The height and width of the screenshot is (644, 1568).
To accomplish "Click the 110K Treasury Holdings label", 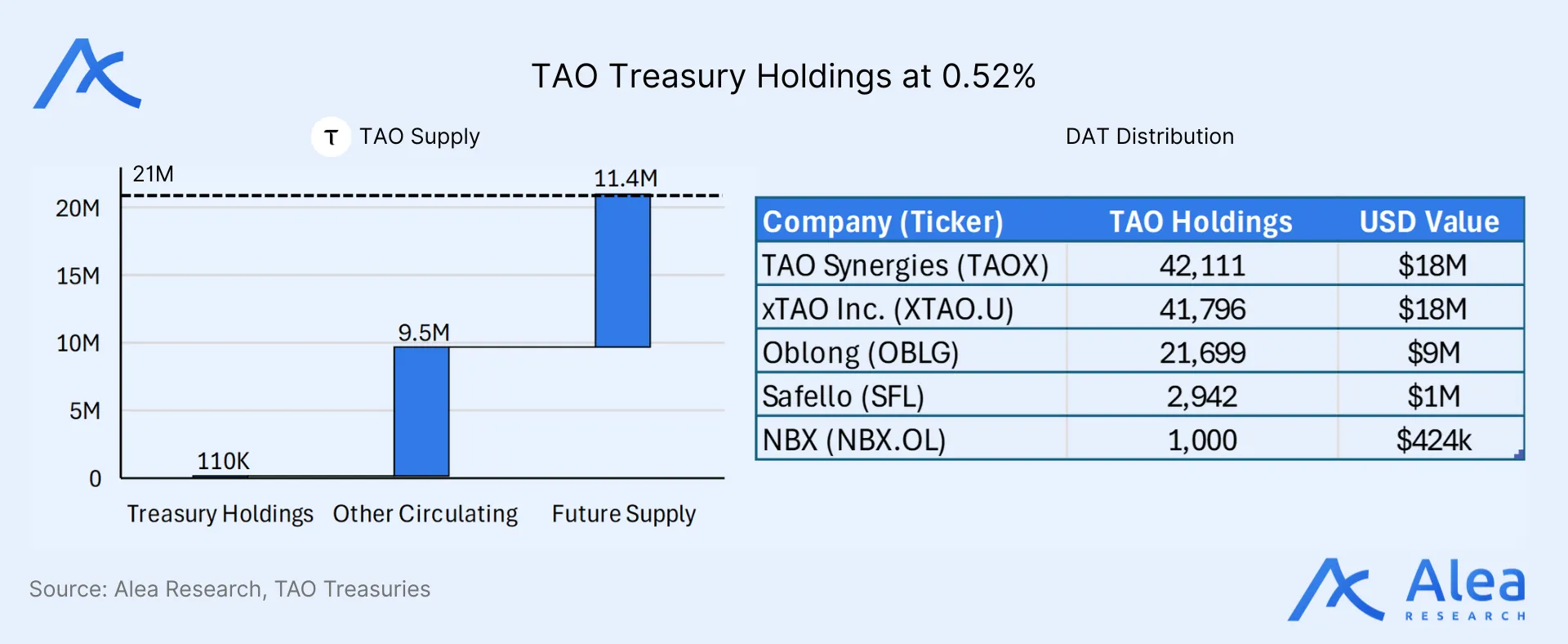I will pos(223,461).
